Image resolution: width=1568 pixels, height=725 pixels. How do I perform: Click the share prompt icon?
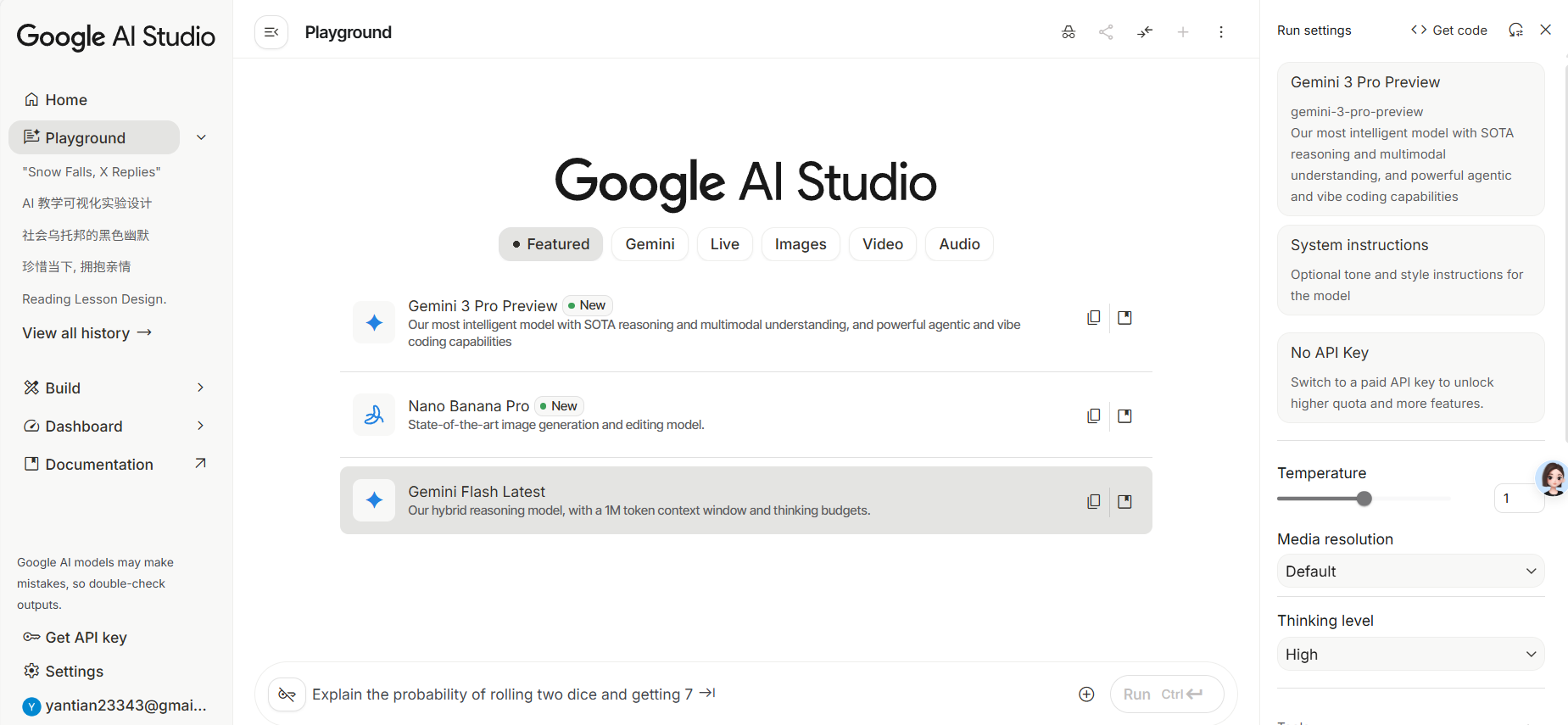(x=1106, y=32)
